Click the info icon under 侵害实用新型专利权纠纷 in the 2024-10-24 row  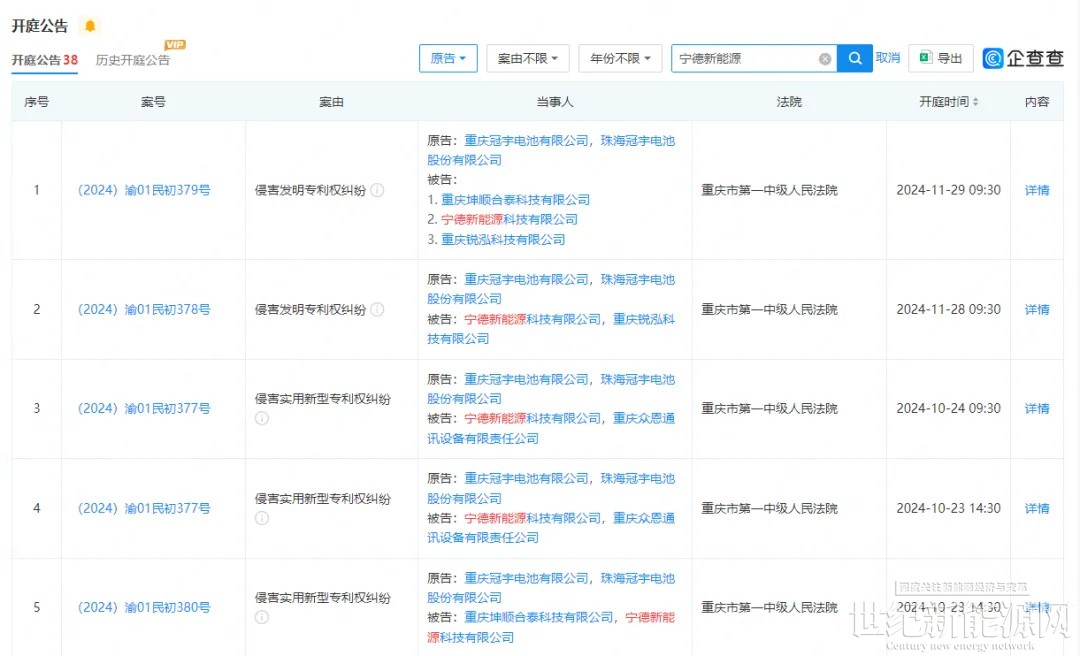pyautogui.click(x=262, y=418)
